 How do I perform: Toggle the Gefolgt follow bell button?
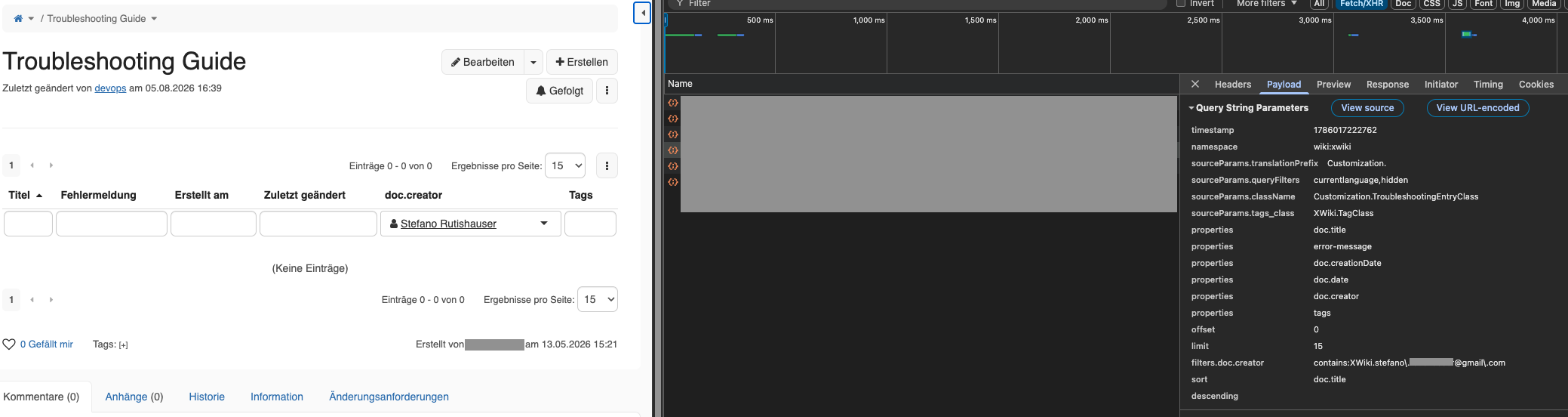[559, 91]
